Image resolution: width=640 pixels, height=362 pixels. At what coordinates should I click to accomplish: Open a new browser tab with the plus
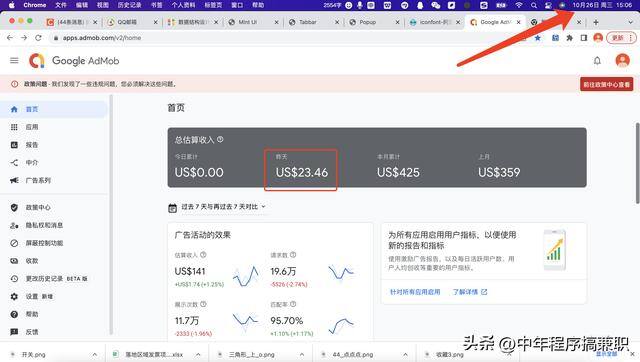pos(596,22)
